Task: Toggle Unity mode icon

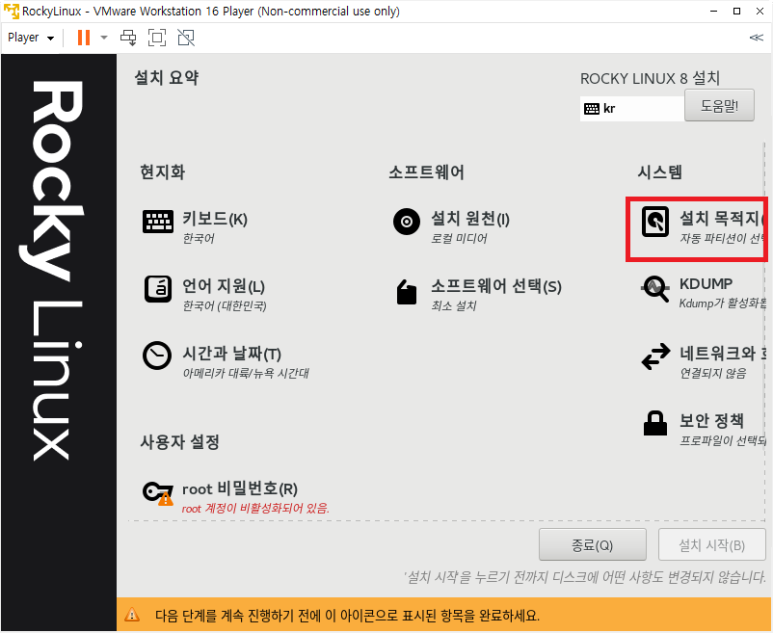Action: tap(186, 37)
